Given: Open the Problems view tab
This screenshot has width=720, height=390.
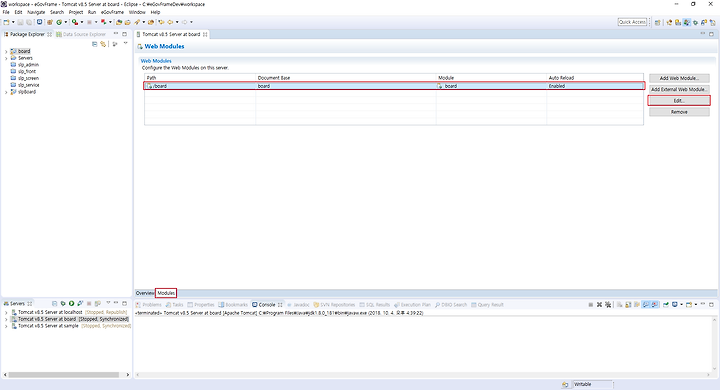Looking at the screenshot, I should (148, 305).
